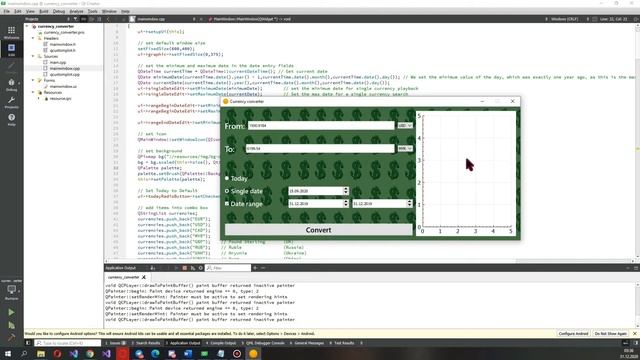The image size is (640, 360).
Task: Open the Welcome mode in Qt Creator sidebar
Action: tap(11, 32)
